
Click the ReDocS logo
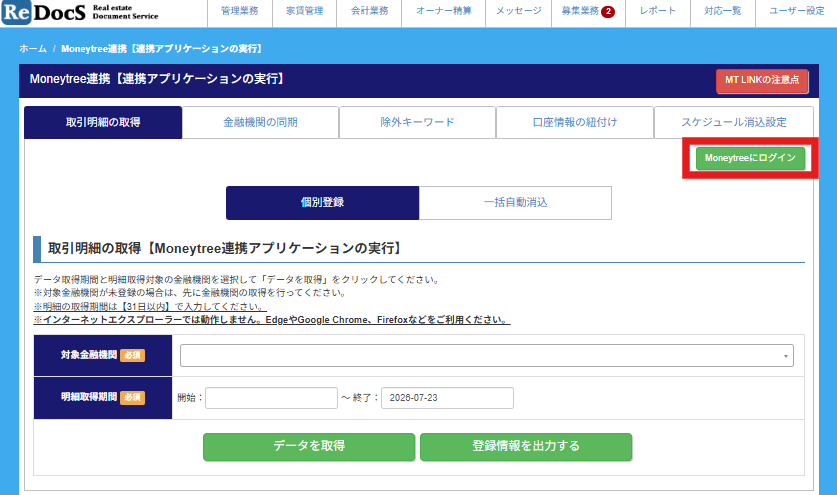click(x=80, y=13)
